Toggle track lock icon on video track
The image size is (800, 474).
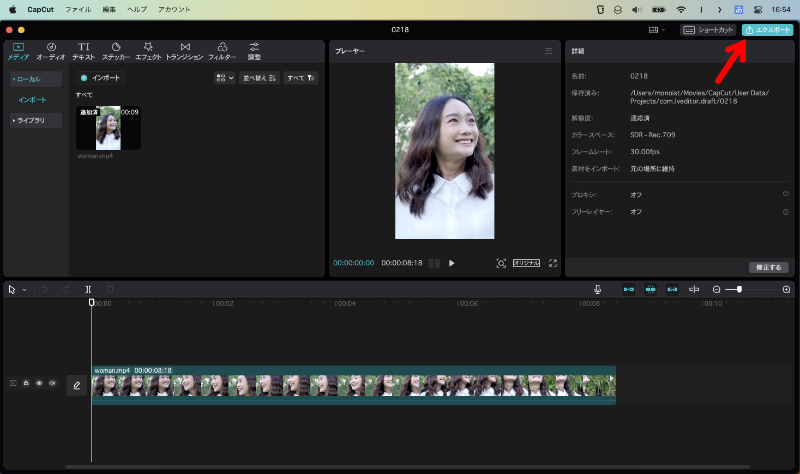click(x=26, y=383)
